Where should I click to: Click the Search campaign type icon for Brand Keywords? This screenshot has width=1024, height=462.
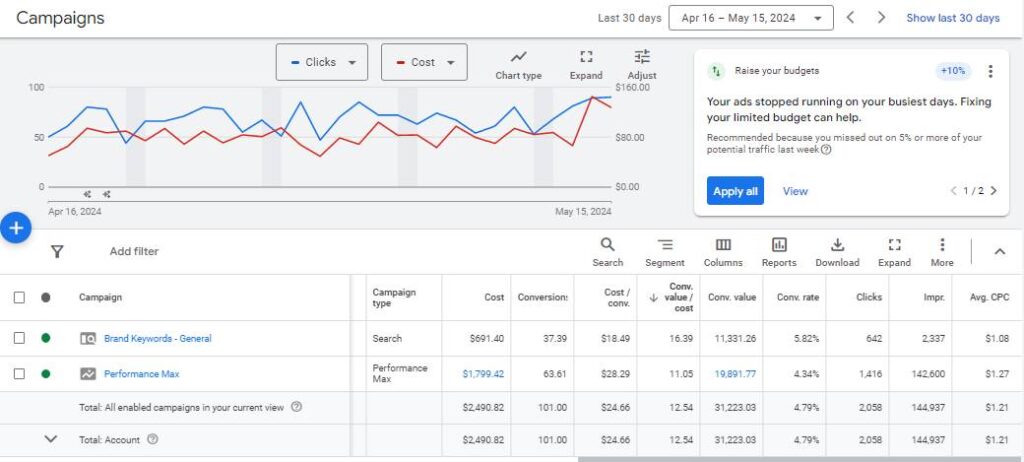pos(88,338)
